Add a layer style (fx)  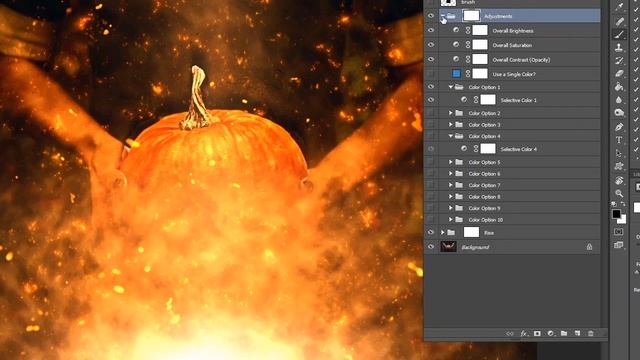tap(524, 333)
